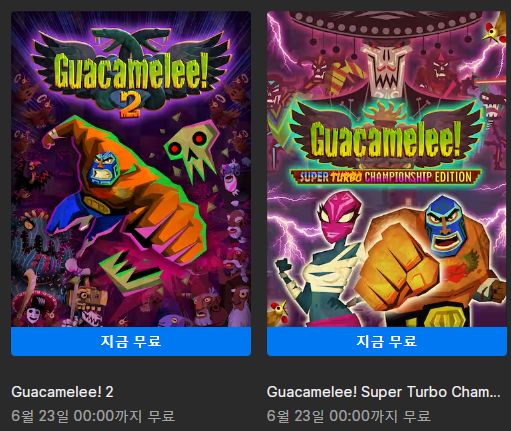
Task: Open the Guacamelee! 2 title link
Action: tap(62, 392)
